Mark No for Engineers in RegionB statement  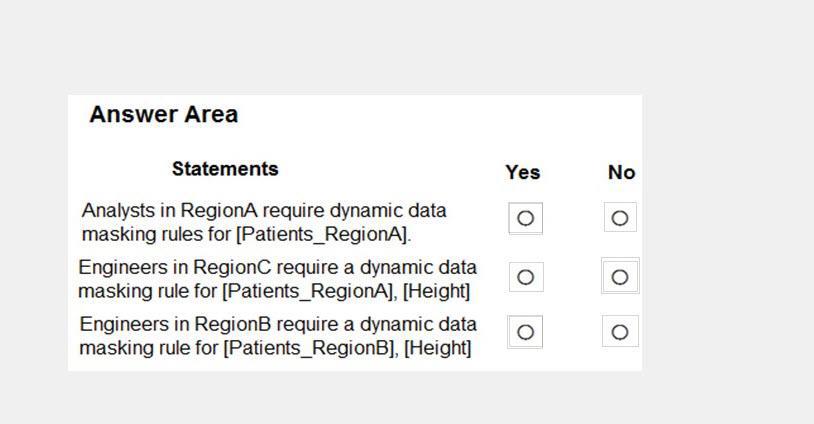[x=620, y=332]
